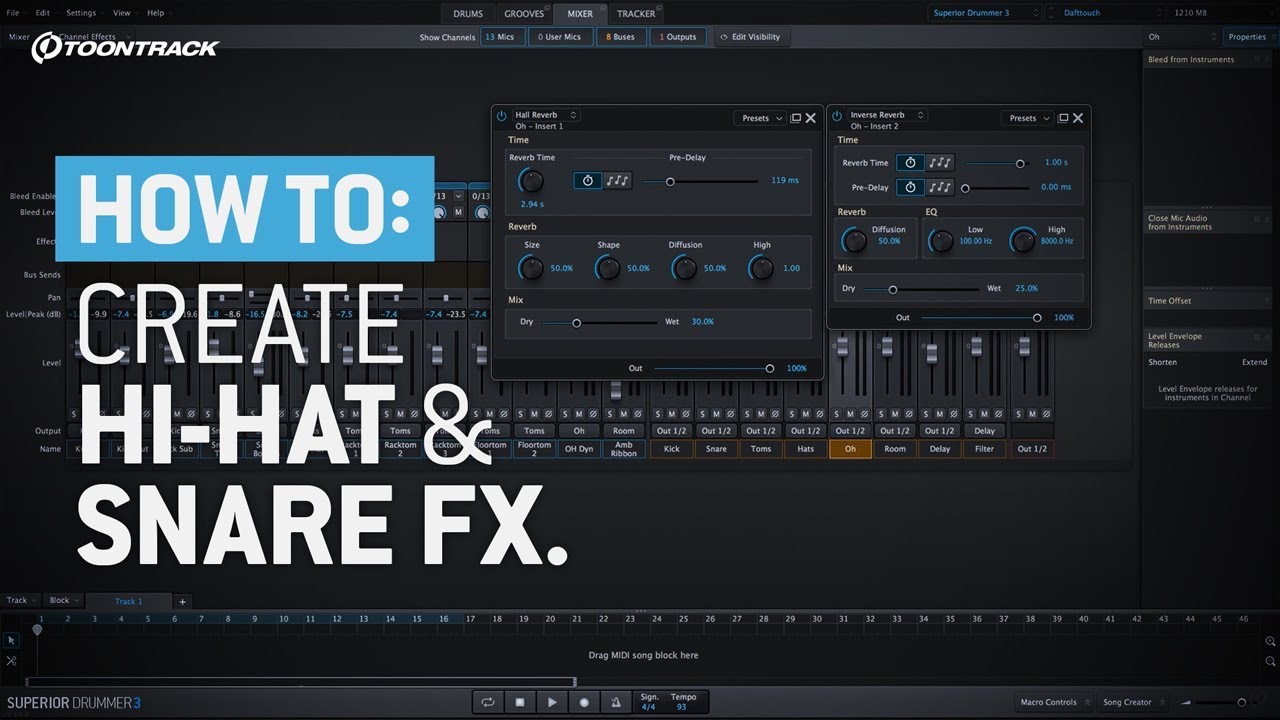
Task: Select Inverse Reverb Pre-Delay clock mode
Action: coord(910,187)
